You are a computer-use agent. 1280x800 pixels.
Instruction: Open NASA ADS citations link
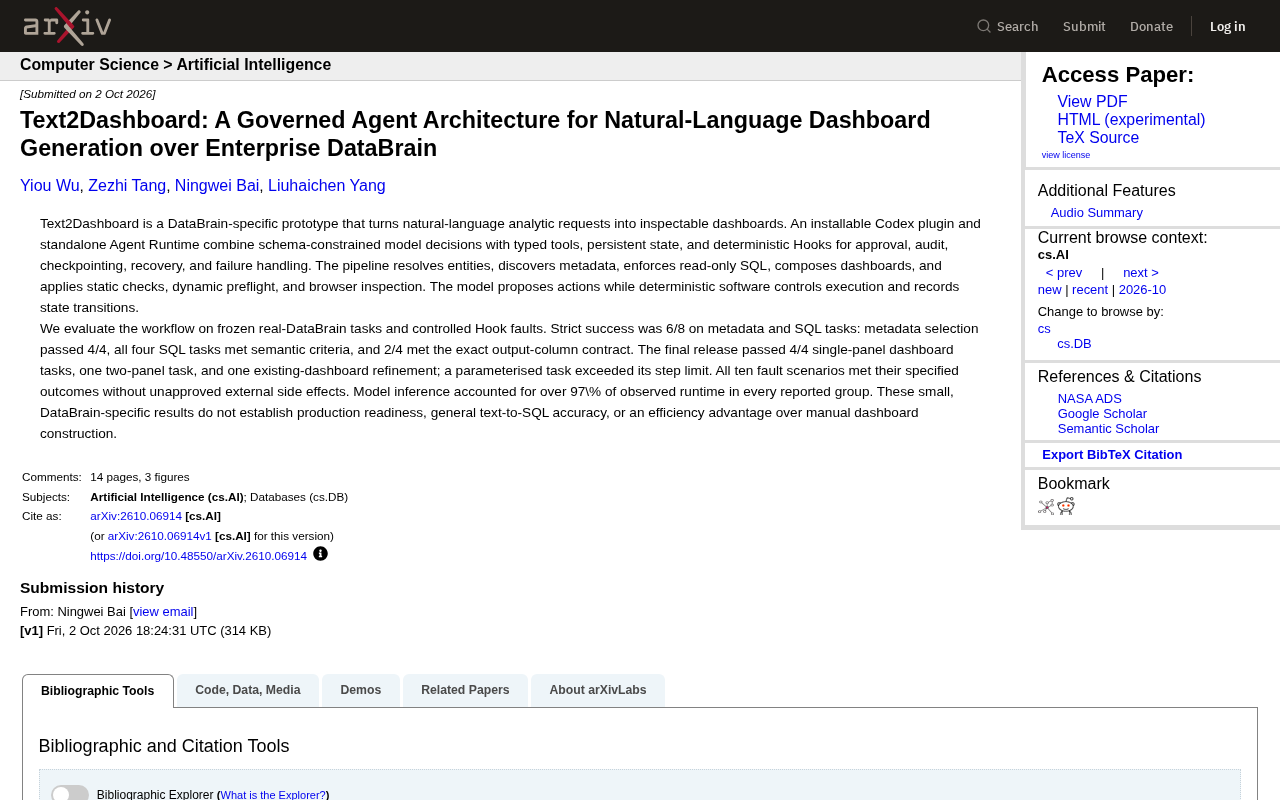1090,399
